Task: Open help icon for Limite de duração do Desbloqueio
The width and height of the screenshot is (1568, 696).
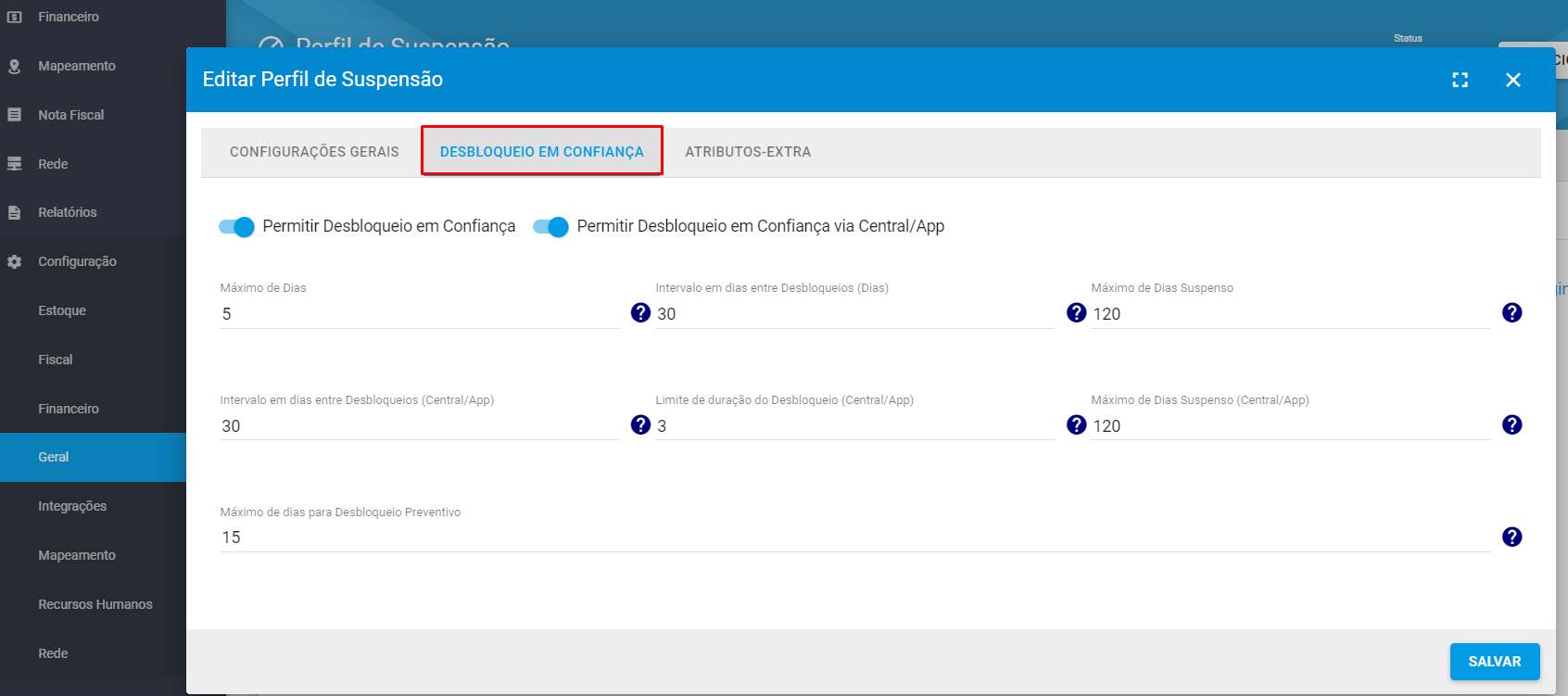Action: coord(1076,424)
